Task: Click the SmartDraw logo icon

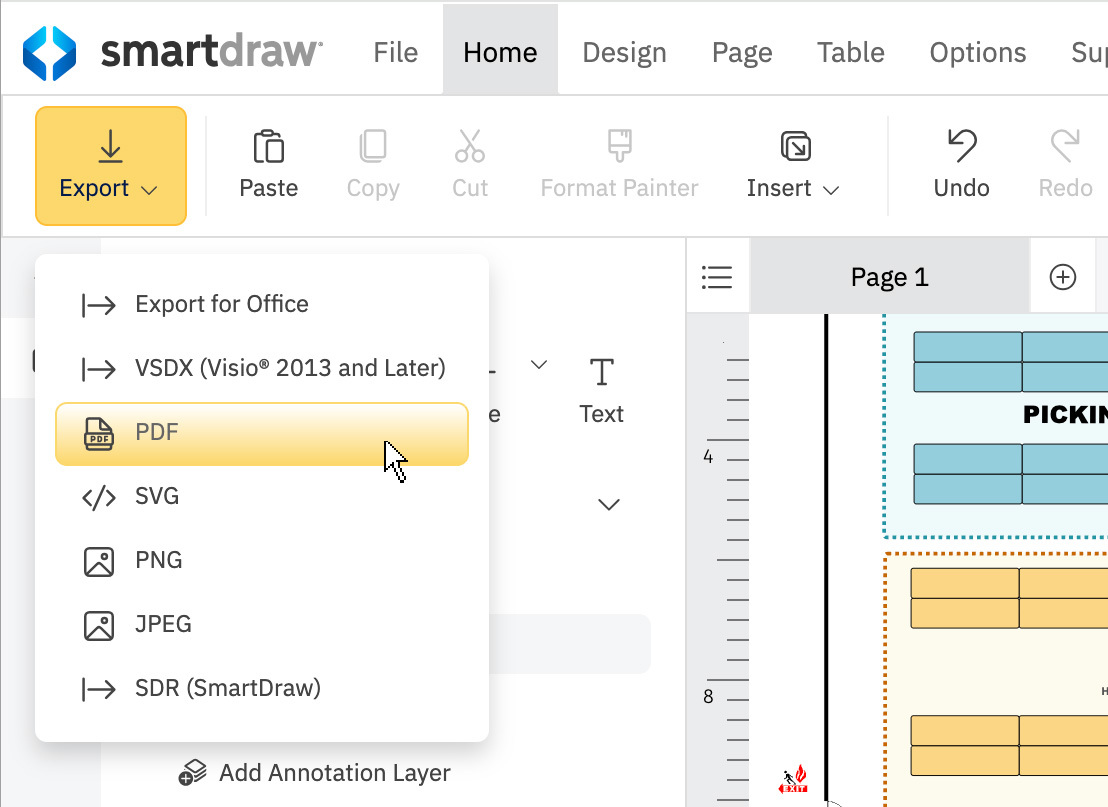Action: pos(49,53)
